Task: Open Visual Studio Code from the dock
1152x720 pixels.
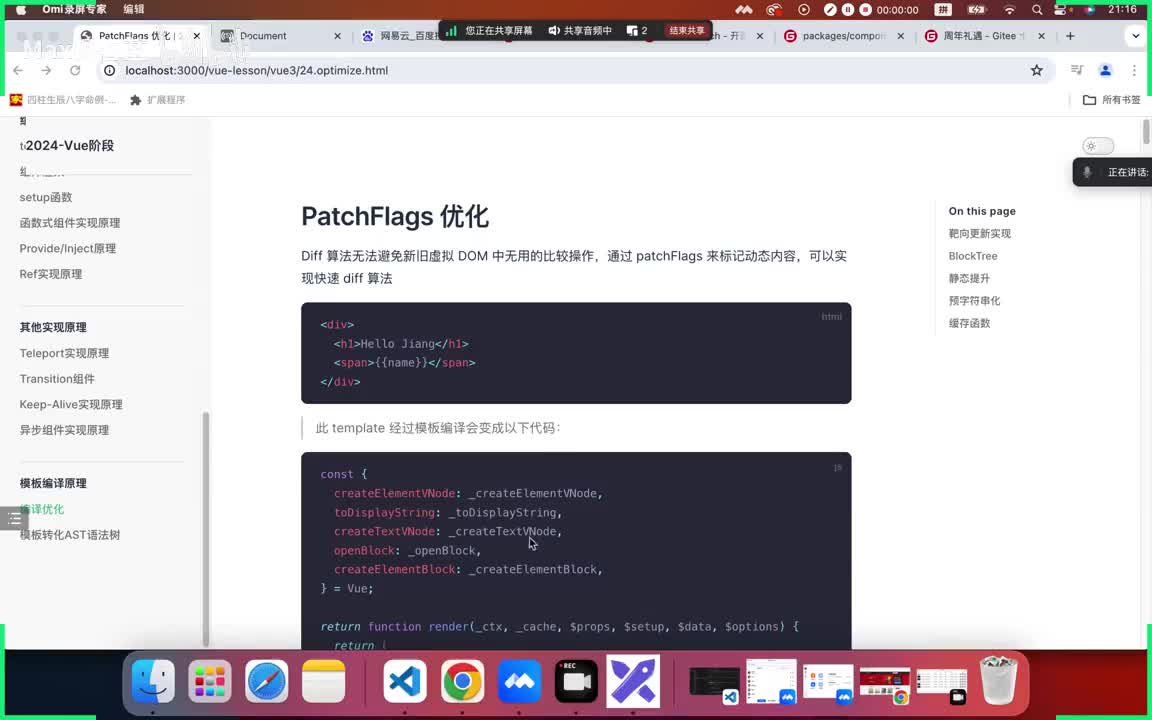Action: [x=406, y=681]
